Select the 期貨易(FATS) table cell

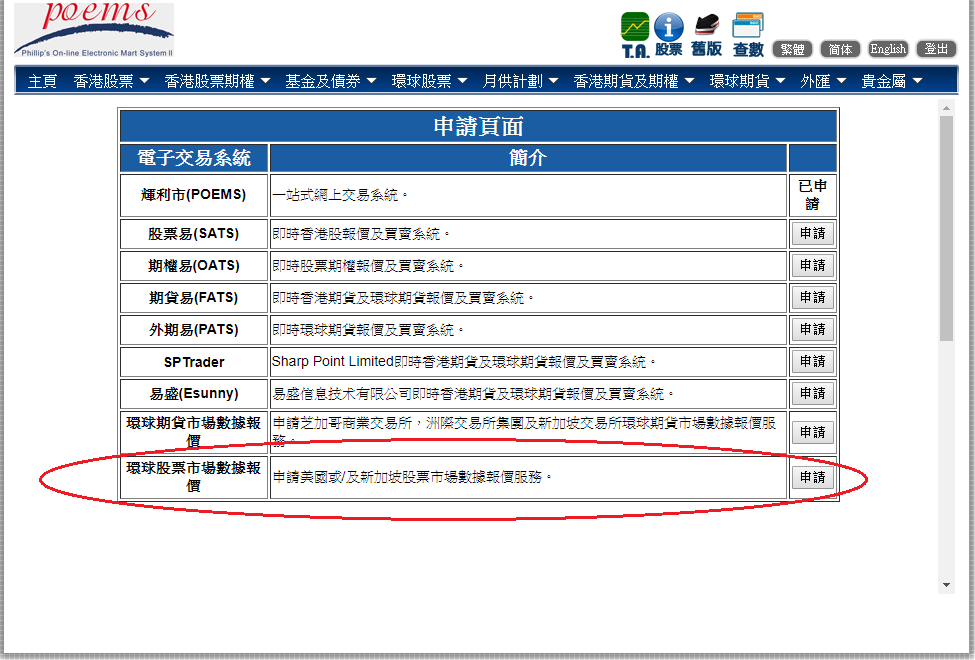point(193,298)
